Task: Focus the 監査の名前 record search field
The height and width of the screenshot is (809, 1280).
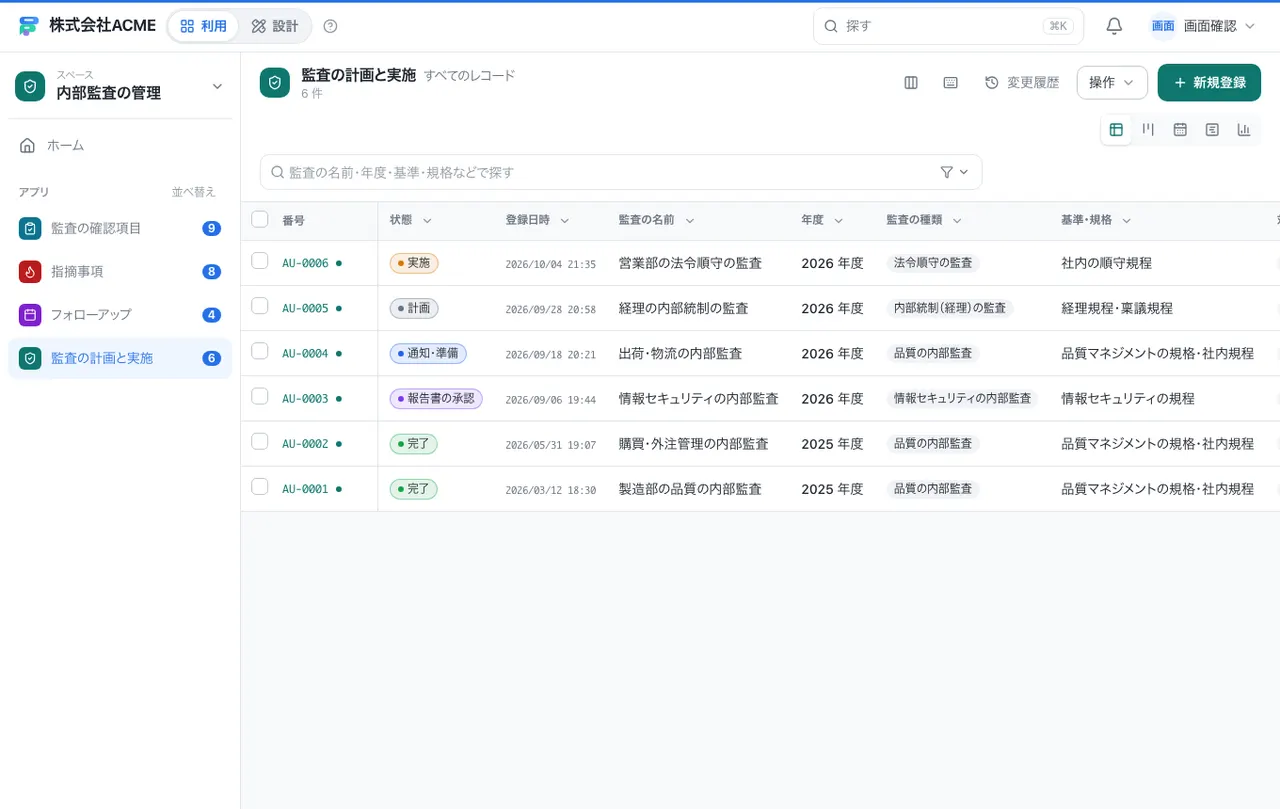Action: (621, 172)
